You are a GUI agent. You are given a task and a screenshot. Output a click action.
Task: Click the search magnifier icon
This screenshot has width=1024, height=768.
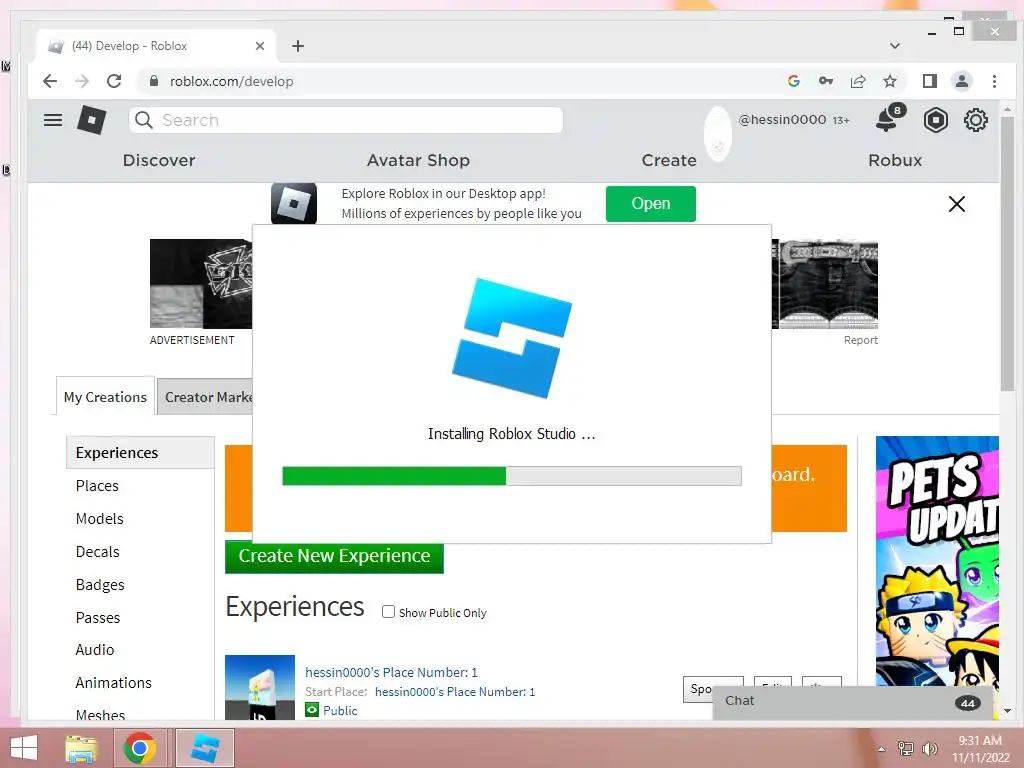coord(144,120)
